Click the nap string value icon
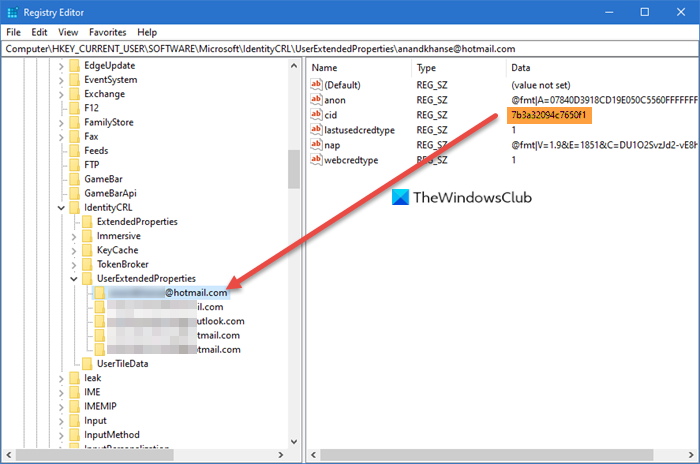Viewport: 700px width, 464px height. [x=316, y=145]
